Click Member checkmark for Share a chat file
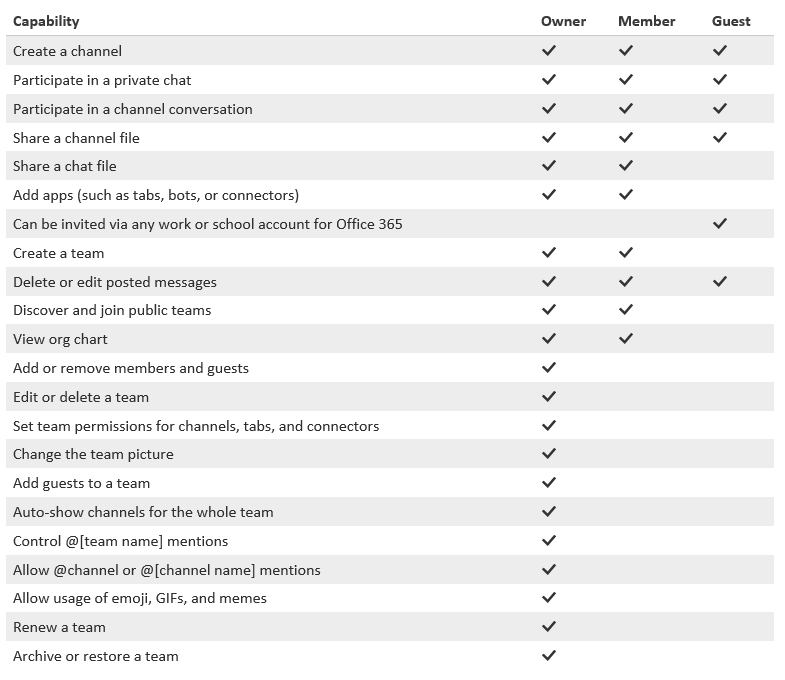Image resolution: width=785 pixels, height=680 pixels. 626,166
